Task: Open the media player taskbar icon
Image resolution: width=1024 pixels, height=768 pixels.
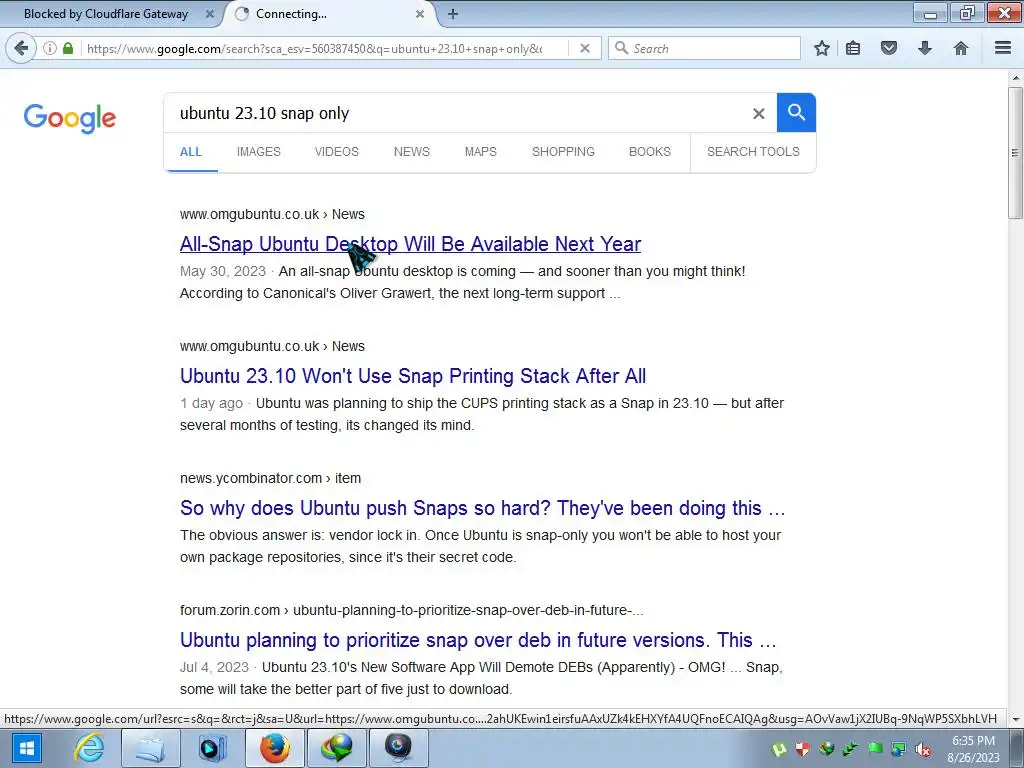Action: coord(212,748)
